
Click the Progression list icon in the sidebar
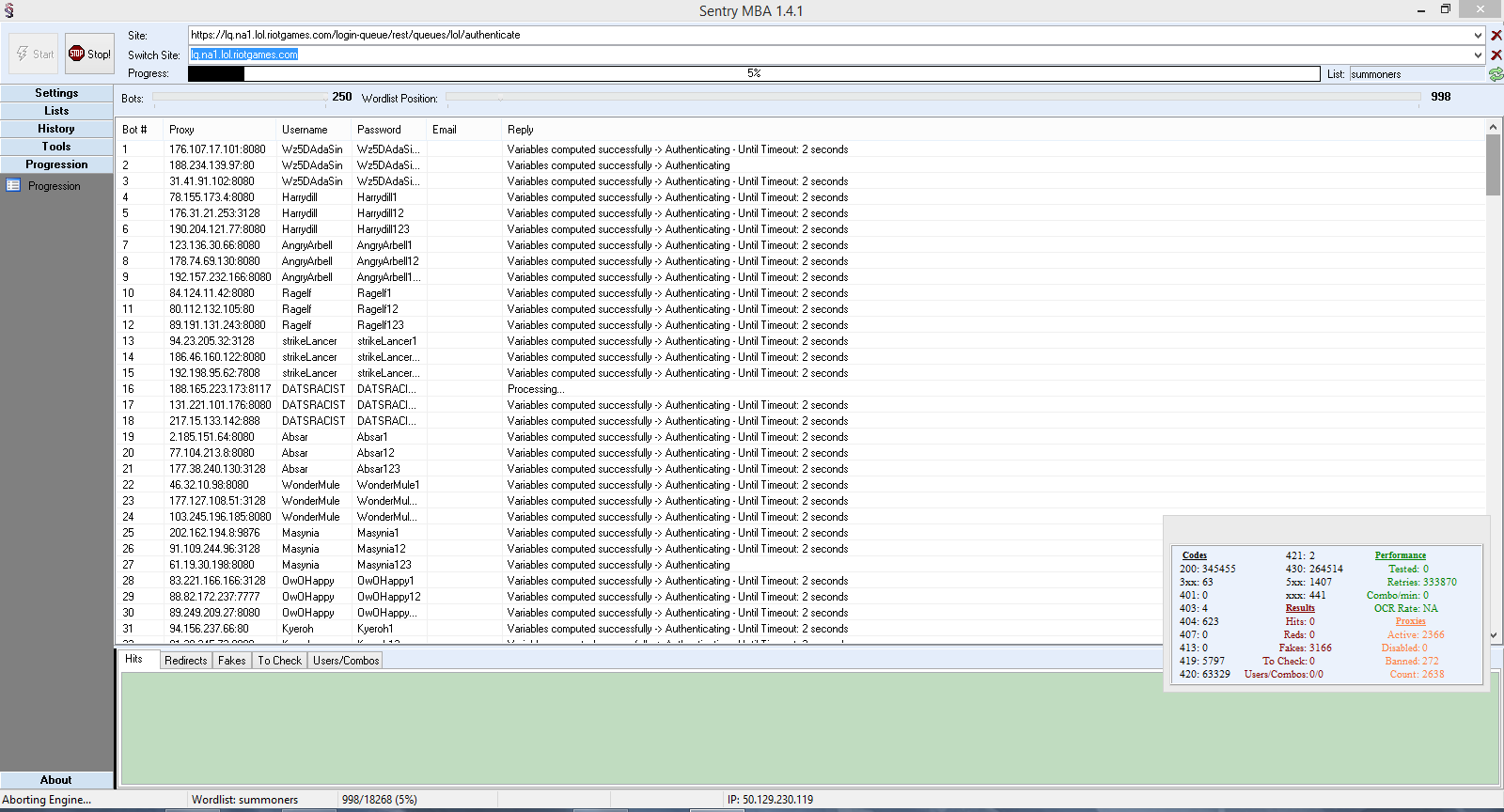[x=13, y=185]
